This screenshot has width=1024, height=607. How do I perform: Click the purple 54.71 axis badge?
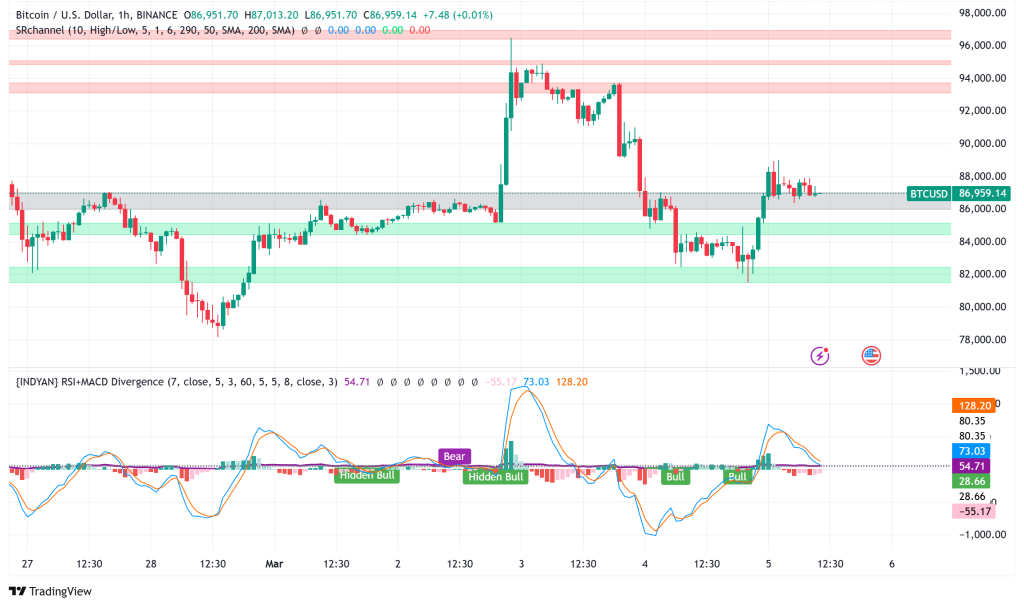click(x=971, y=466)
